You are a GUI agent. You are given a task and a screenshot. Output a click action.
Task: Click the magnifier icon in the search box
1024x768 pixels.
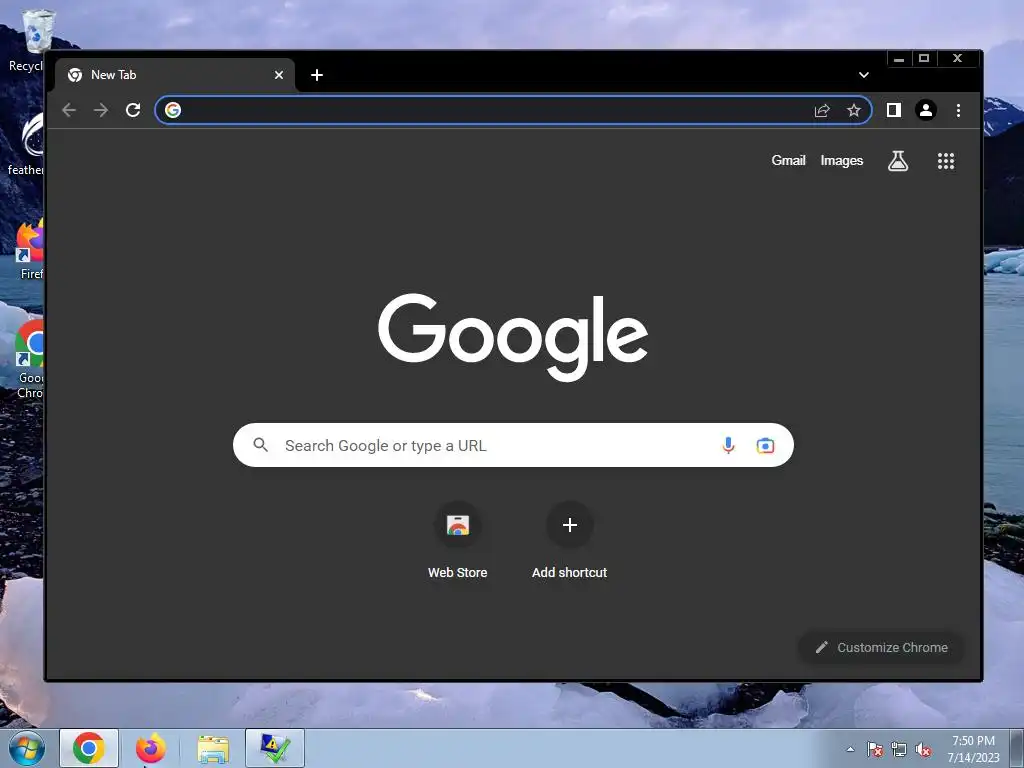tap(261, 445)
